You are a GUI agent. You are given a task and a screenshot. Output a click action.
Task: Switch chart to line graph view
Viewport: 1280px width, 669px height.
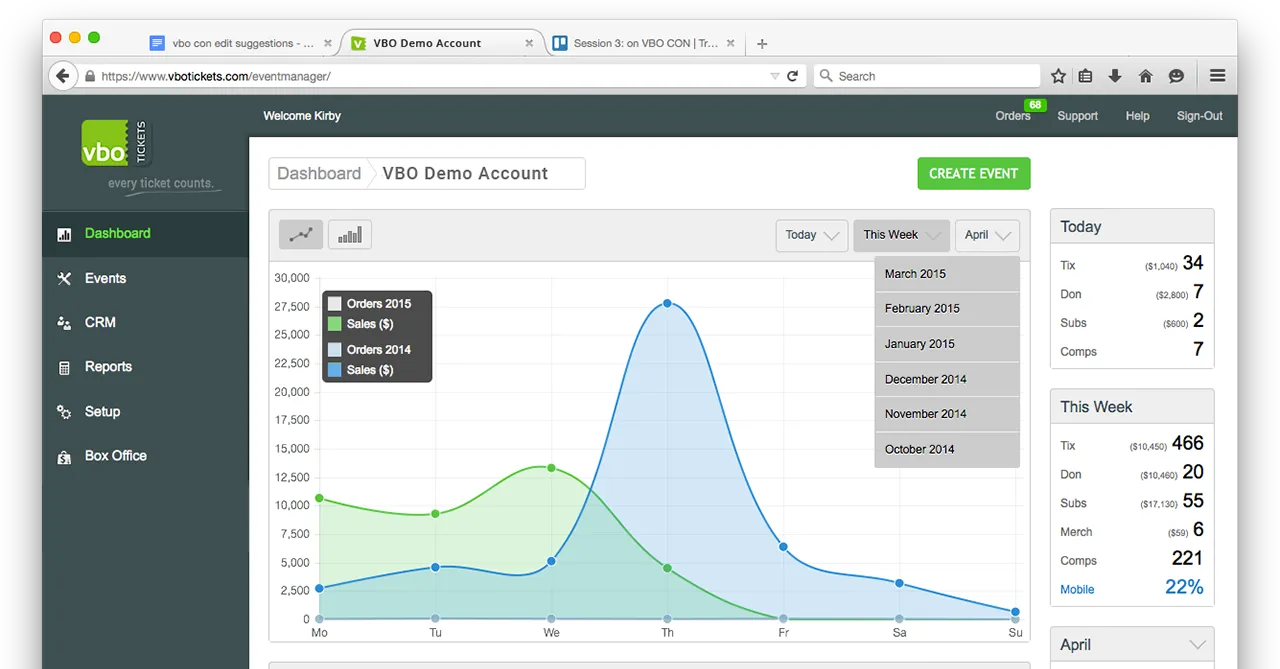point(301,234)
